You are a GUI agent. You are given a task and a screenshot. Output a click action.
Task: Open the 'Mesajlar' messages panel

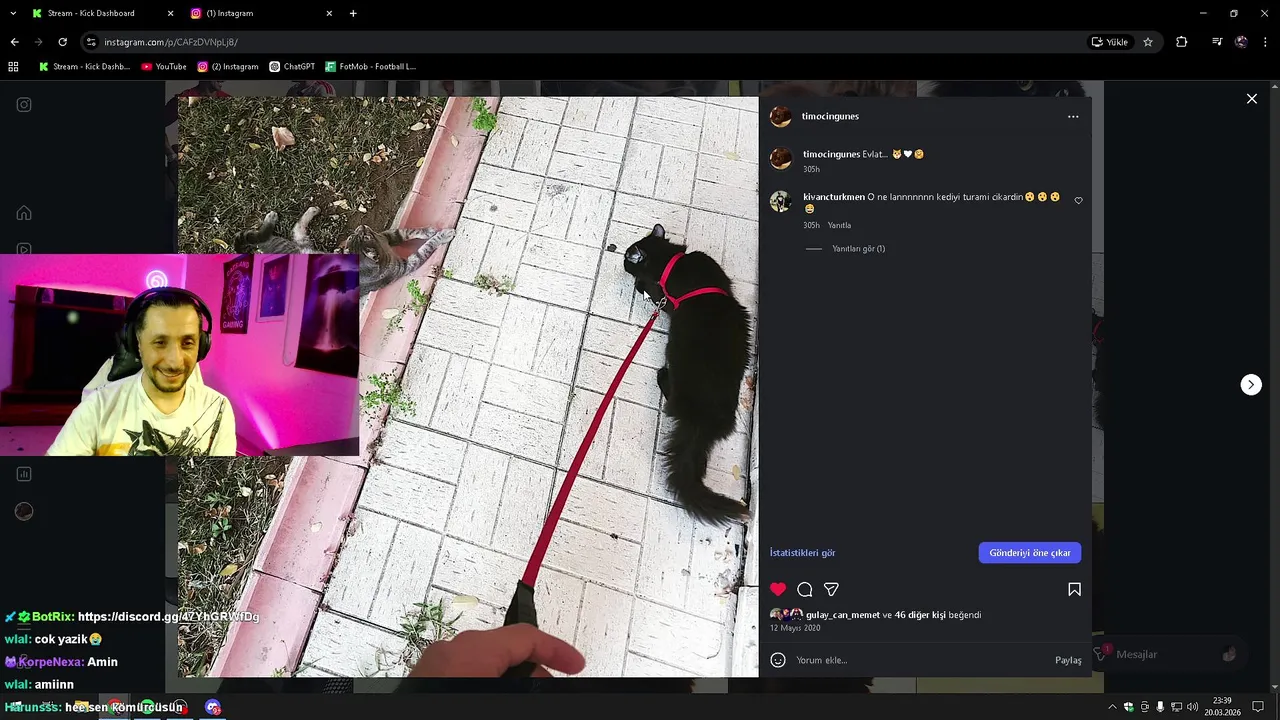(1167, 654)
